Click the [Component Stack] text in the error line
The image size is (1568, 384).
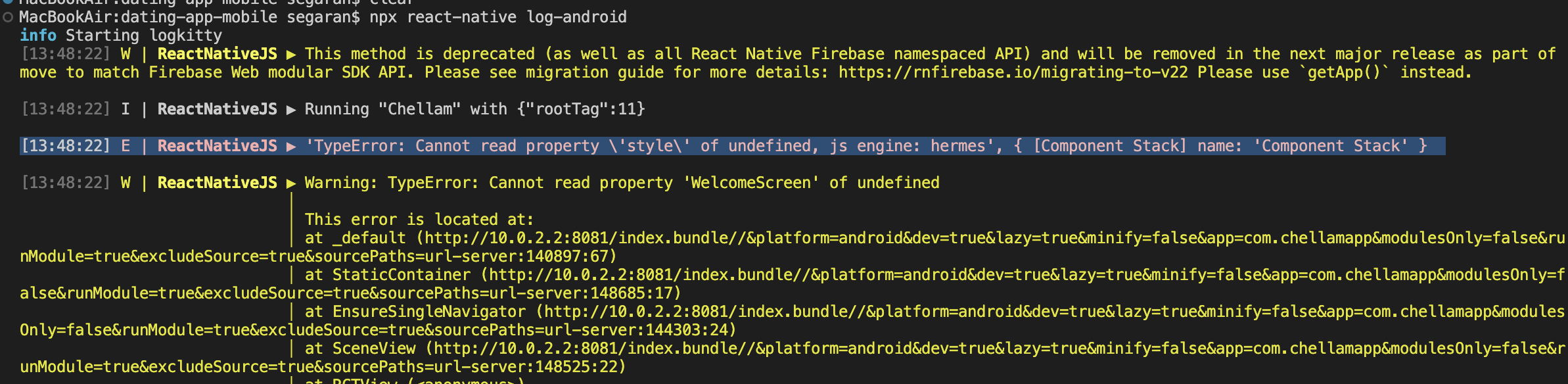click(x=1110, y=146)
